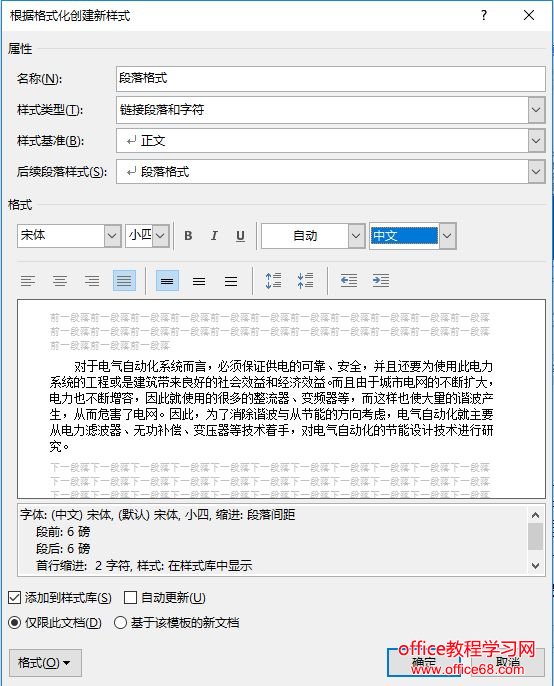Image resolution: width=554 pixels, height=686 pixels.
Task: Set 1.5 line spacing
Action: pos(199,280)
